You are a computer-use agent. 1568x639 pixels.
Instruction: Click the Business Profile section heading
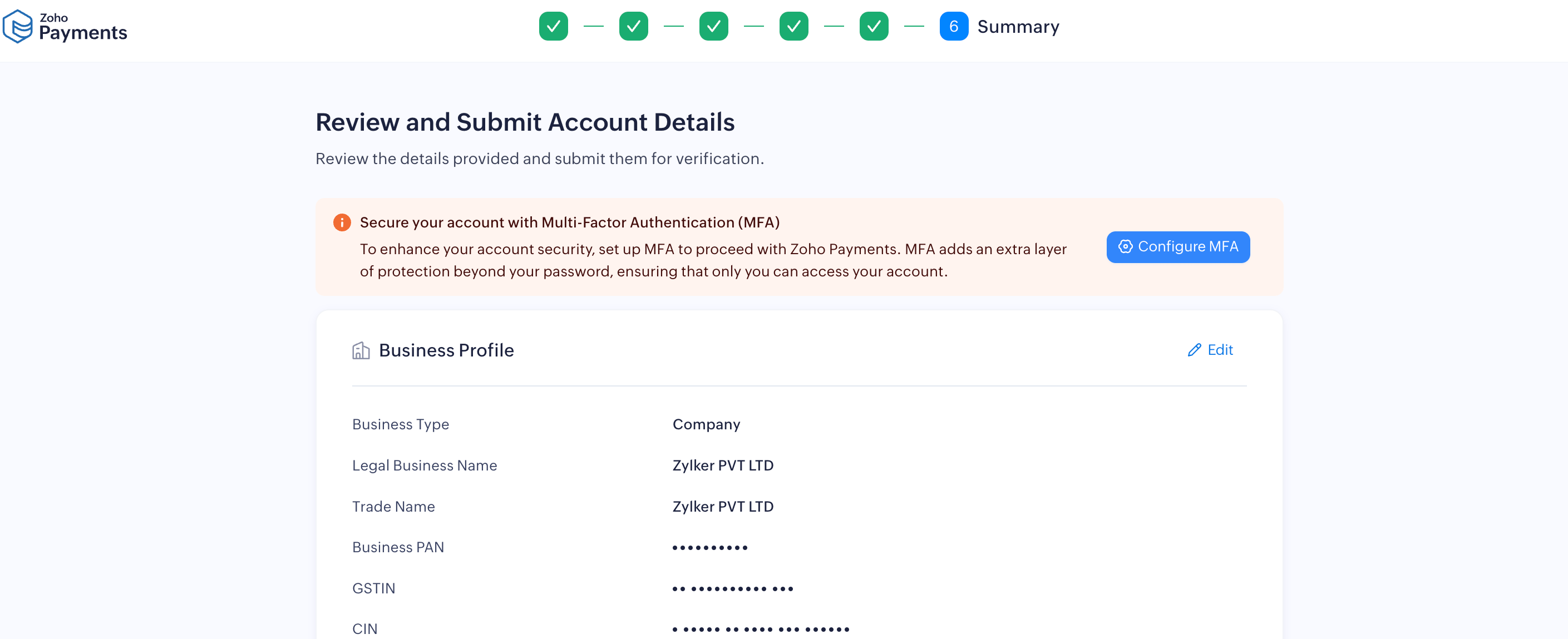(x=446, y=350)
